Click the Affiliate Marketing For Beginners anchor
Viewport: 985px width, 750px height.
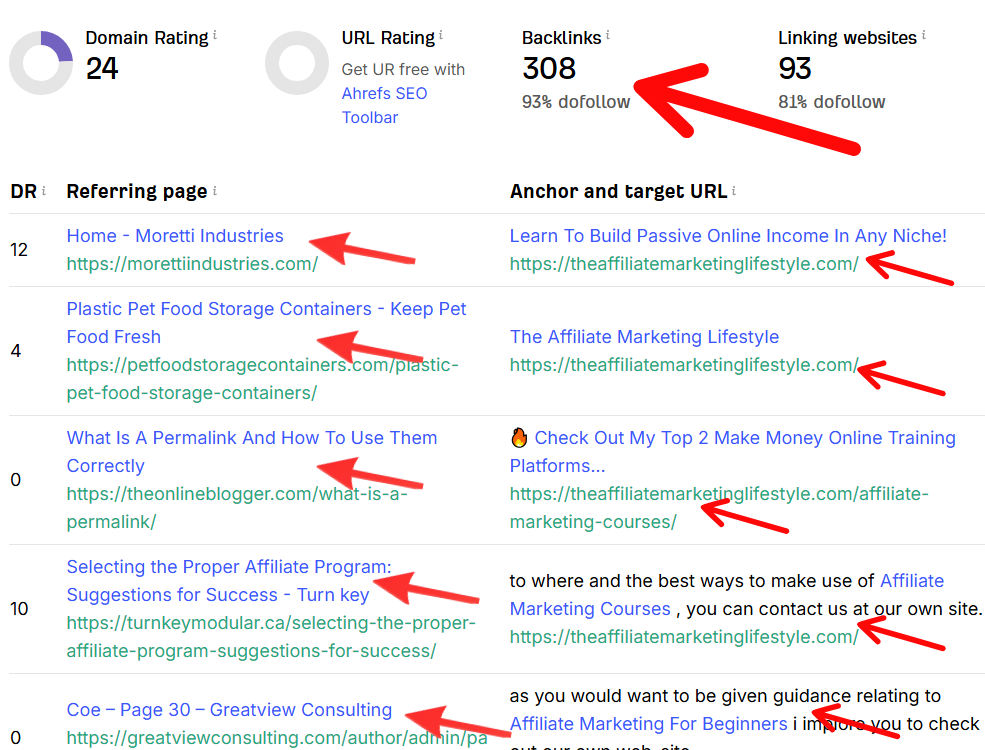pyautogui.click(x=647, y=724)
